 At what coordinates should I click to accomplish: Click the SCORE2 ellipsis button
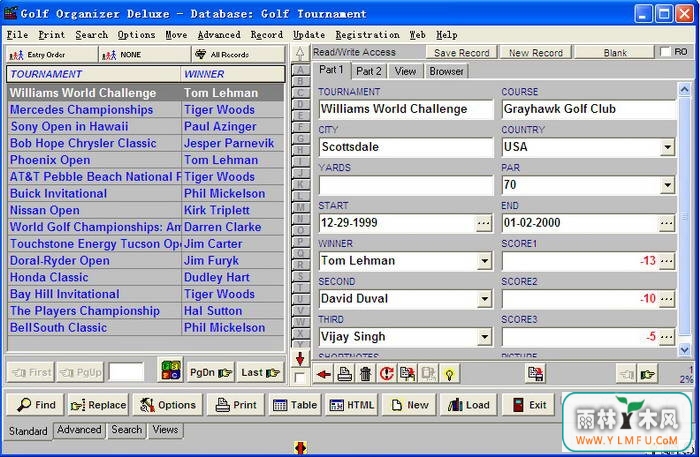point(667,299)
